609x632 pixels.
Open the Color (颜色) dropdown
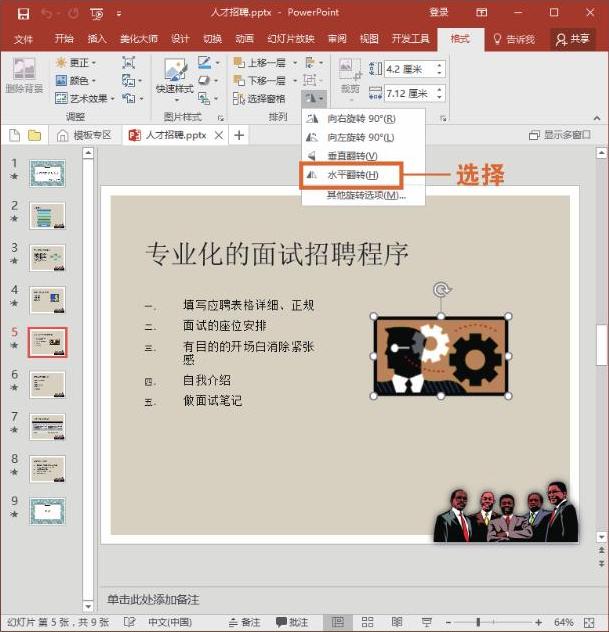click(76, 81)
